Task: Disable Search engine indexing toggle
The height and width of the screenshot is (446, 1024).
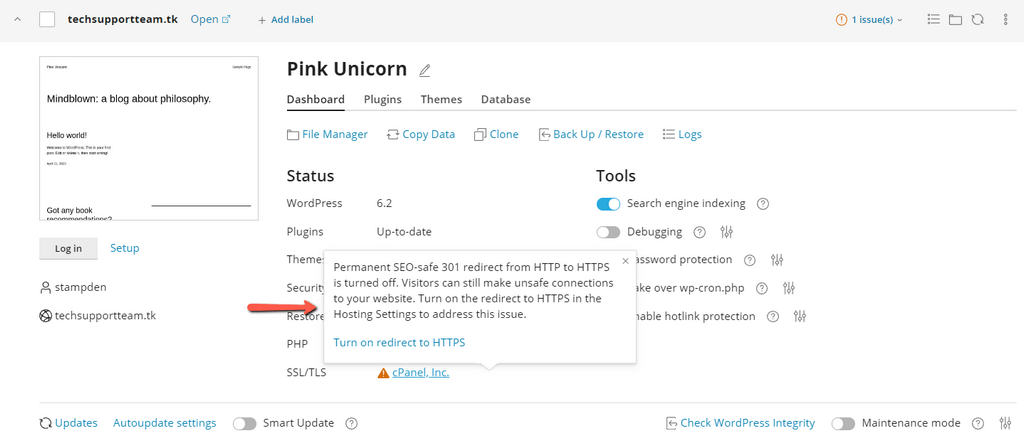Action: (608, 204)
